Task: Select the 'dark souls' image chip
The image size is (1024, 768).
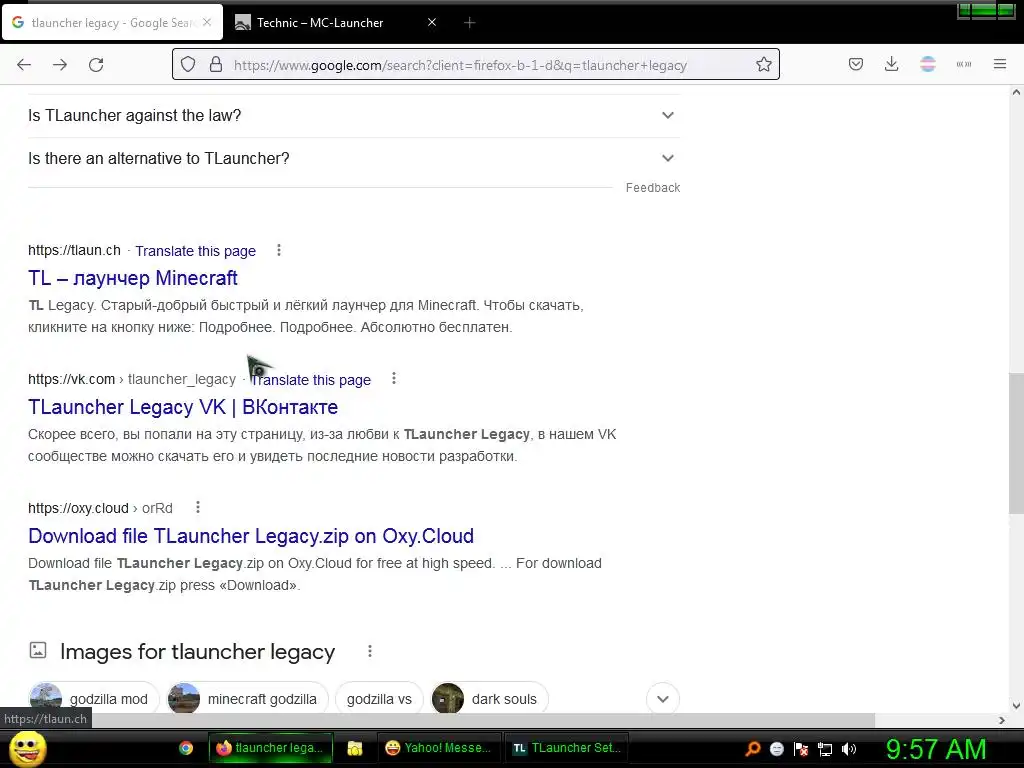Action: click(x=490, y=699)
